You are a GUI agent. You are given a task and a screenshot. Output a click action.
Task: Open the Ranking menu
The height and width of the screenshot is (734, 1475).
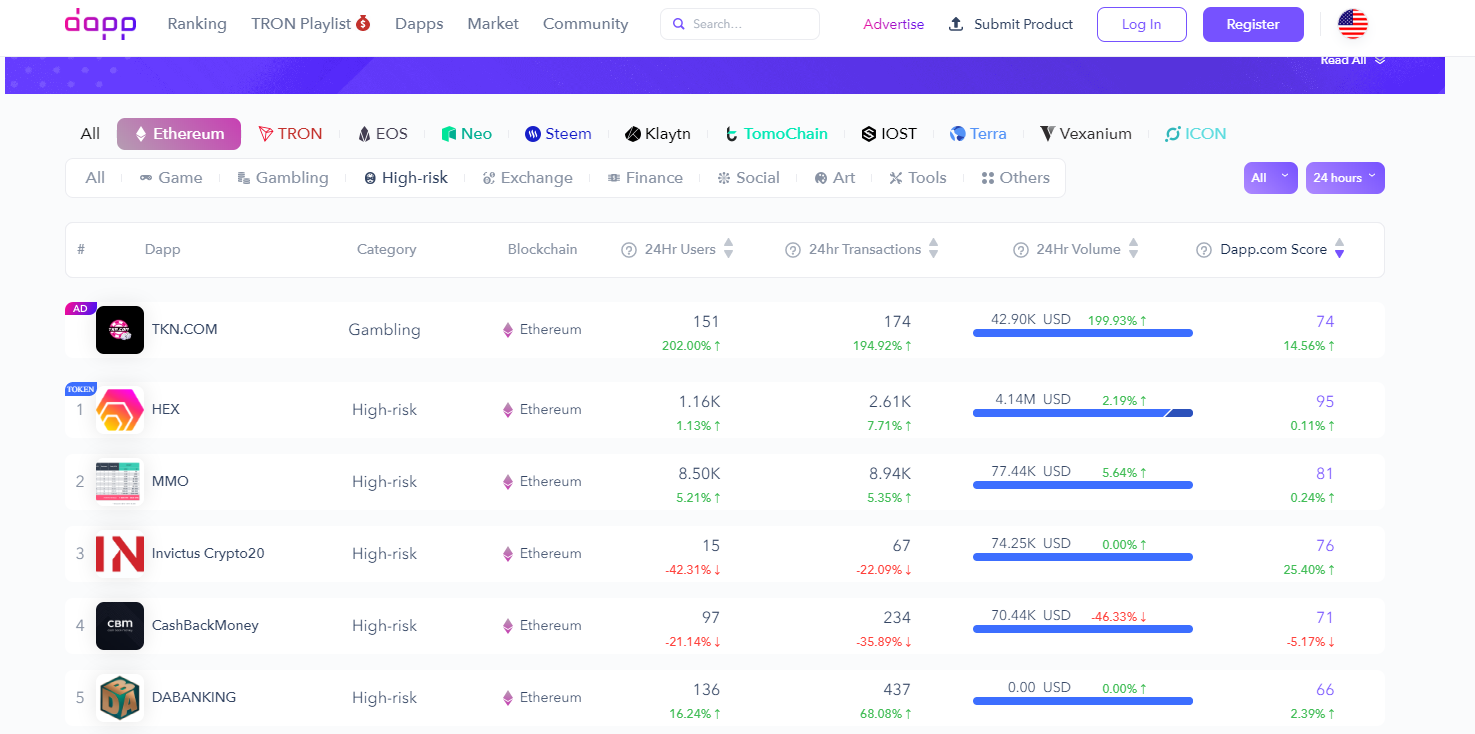(197, 24)
